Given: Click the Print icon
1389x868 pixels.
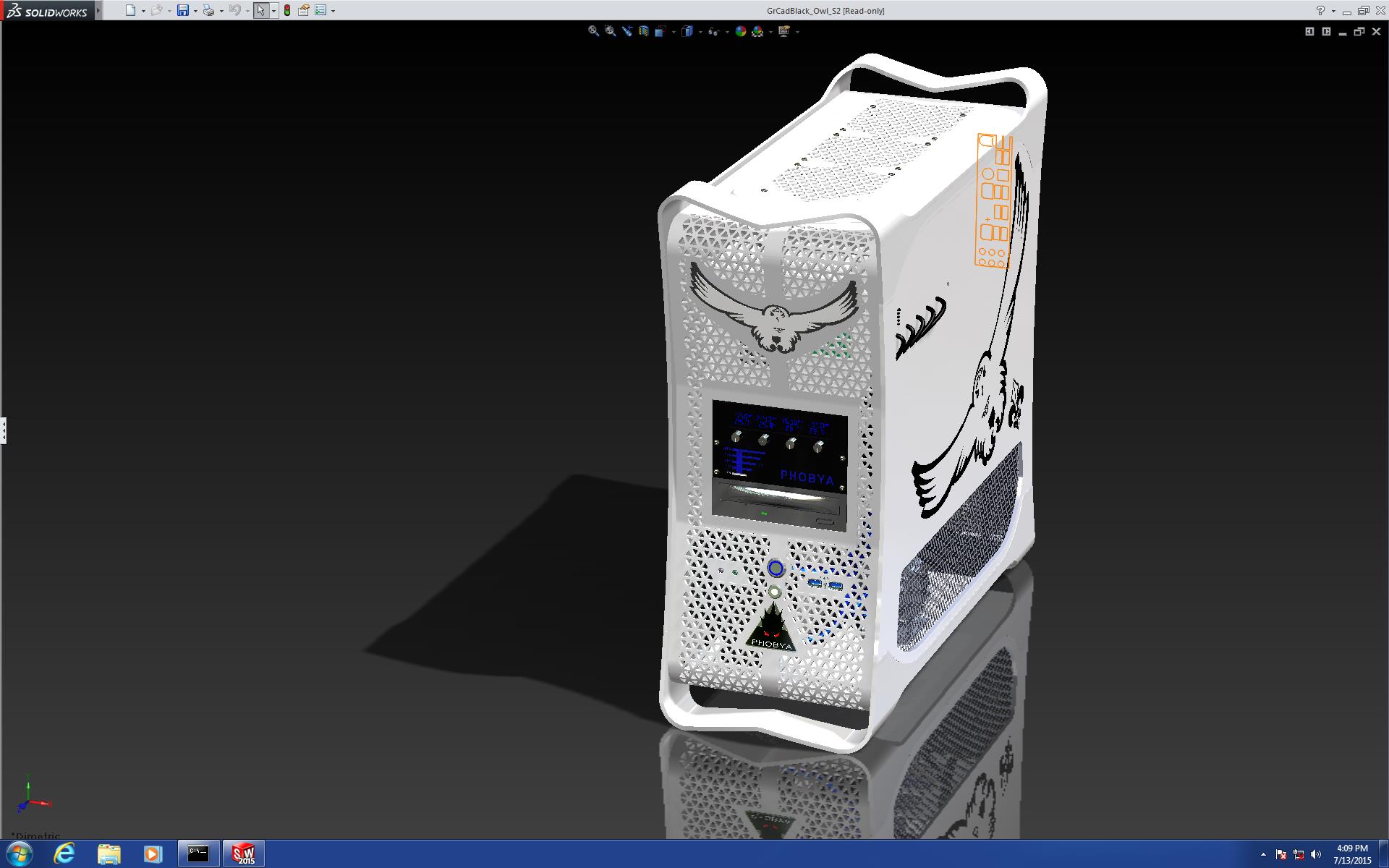Looking at the screenshot, I should [x=208, y=10].
